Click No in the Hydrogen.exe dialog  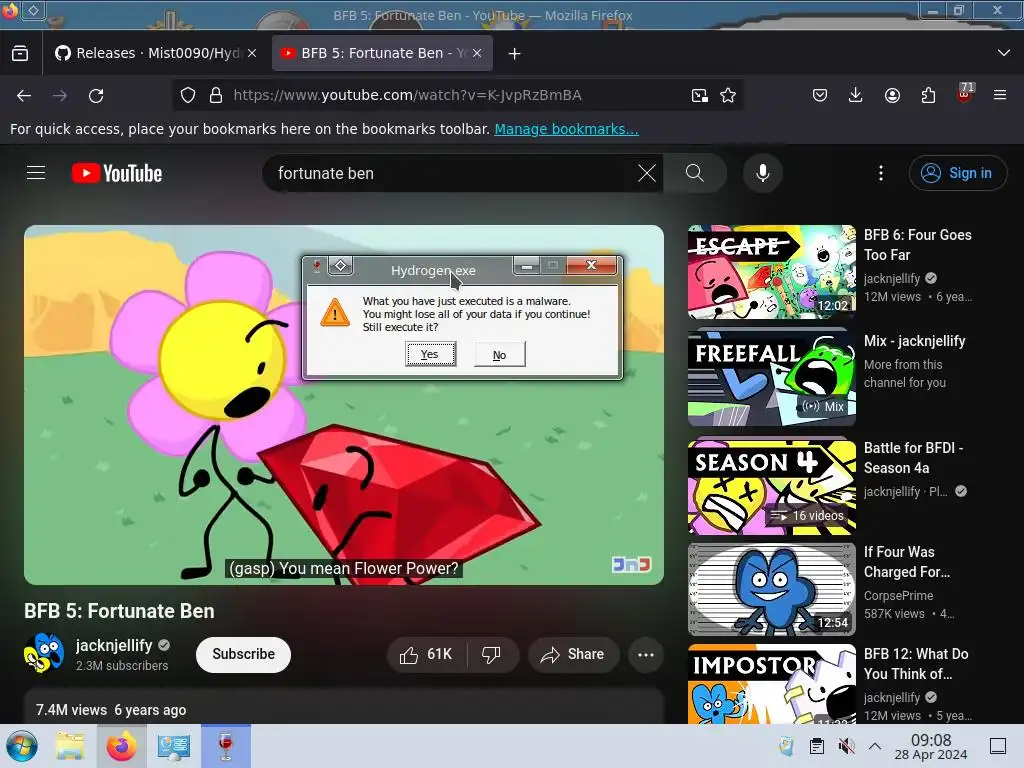[500, 355]
